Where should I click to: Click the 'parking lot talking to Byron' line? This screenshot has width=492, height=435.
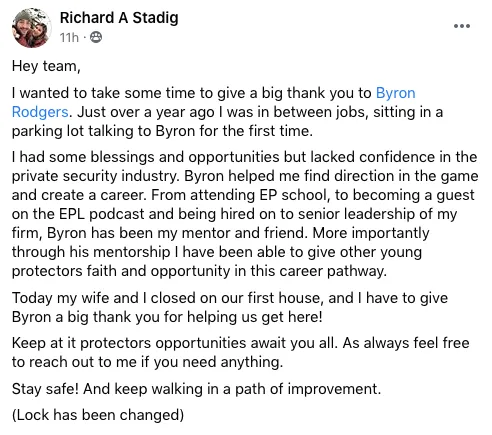click(162, 131)
